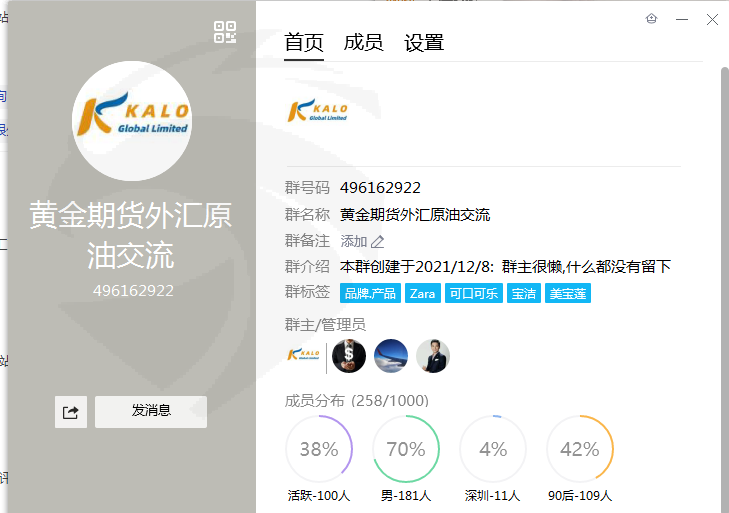The height and width of the screenshot is (513, 729).
Task: Select the Zara tag
Action: tap(423, 293)
